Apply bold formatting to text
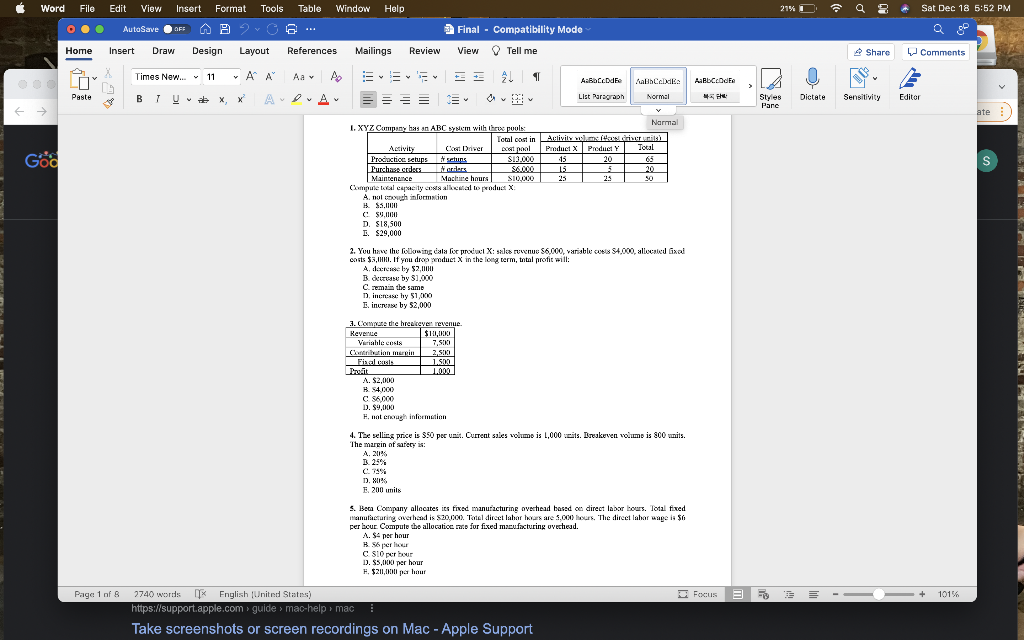 coord(139,98)
